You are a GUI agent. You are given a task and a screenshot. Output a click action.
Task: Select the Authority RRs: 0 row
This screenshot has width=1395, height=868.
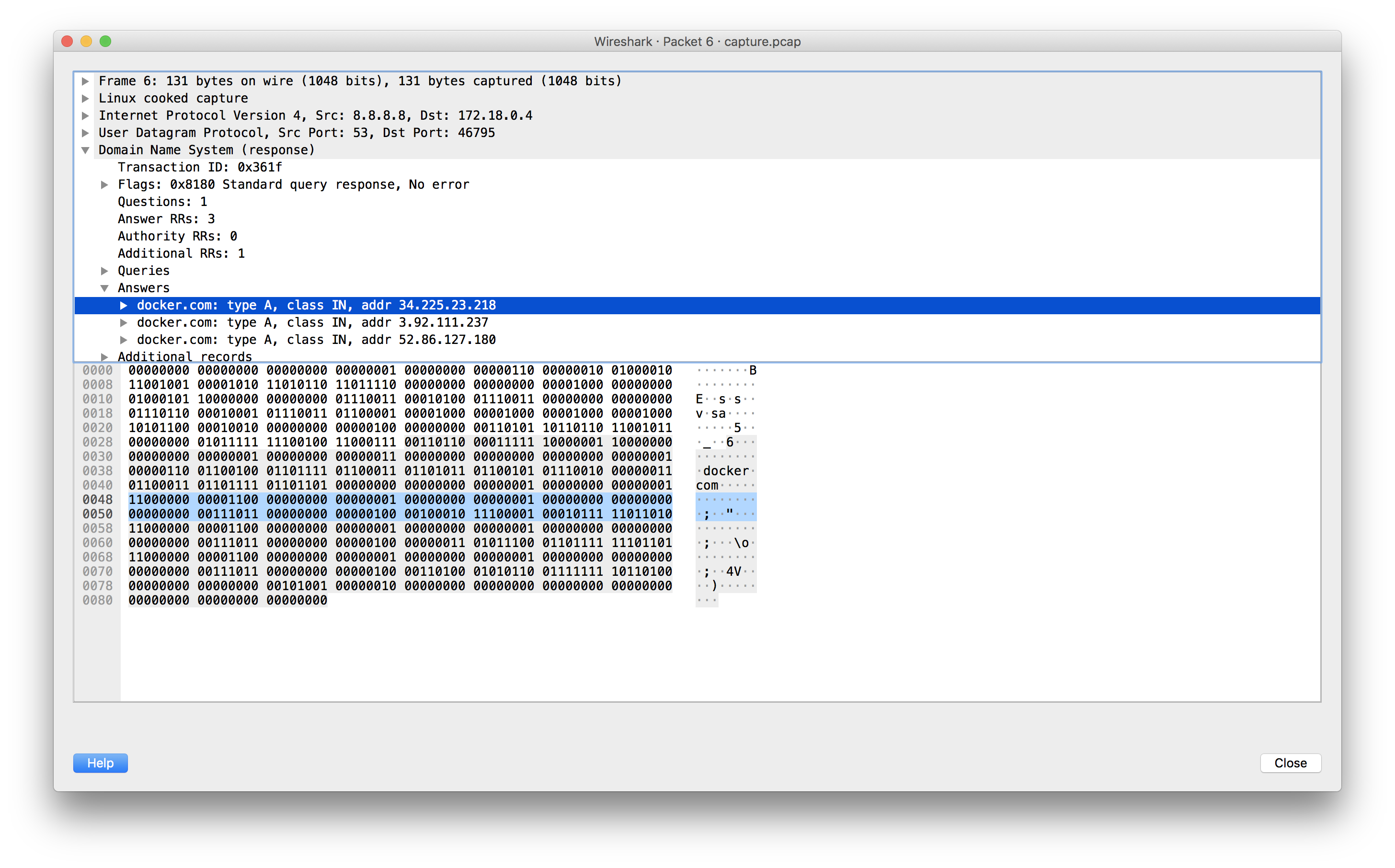177,236
